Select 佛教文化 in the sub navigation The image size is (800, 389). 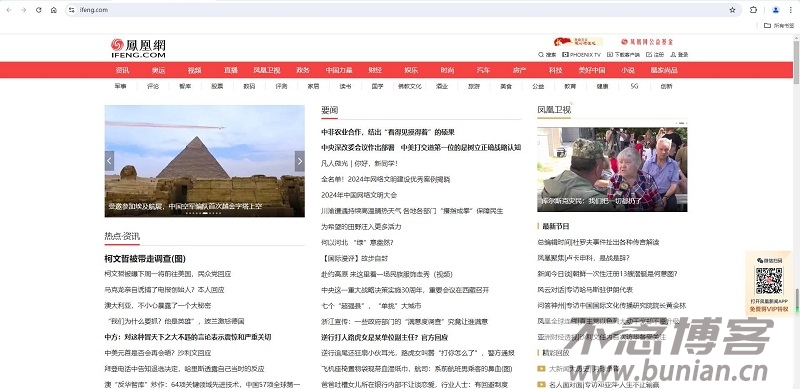pos(410,86)
